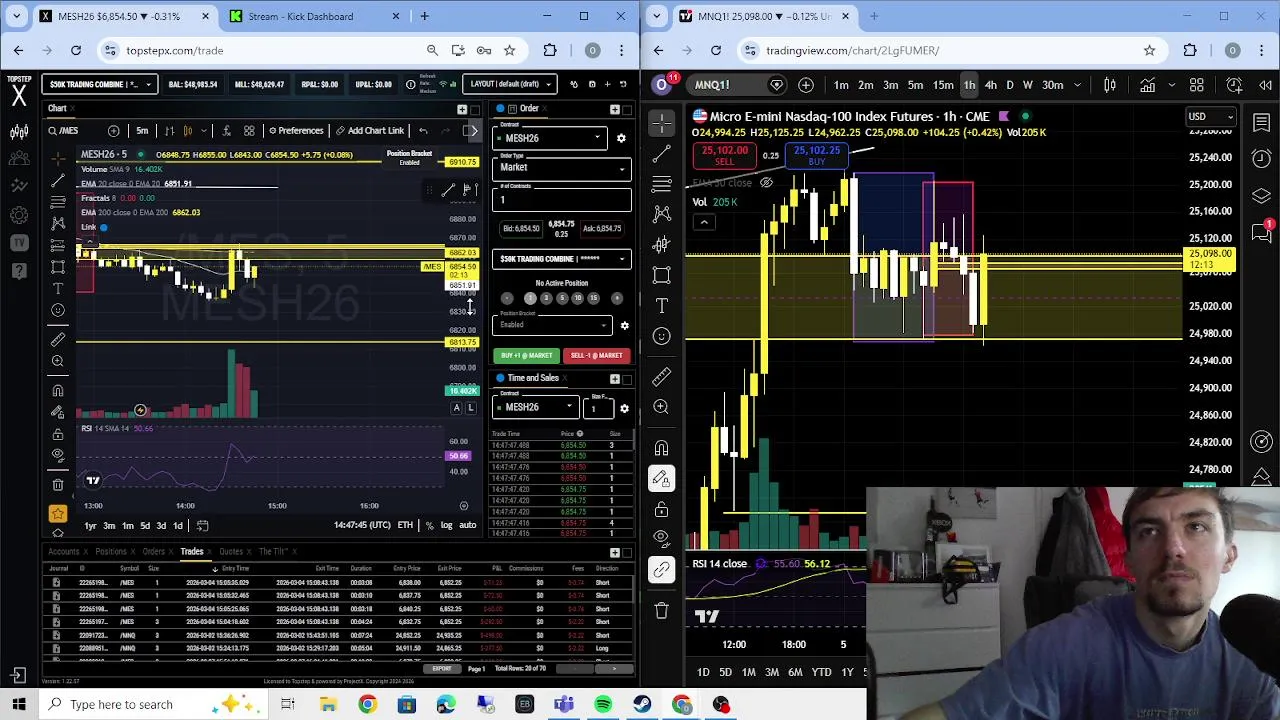Switch to the Orders tab
This screenshot has width=1280, height=720.
[x=153, y=552]
